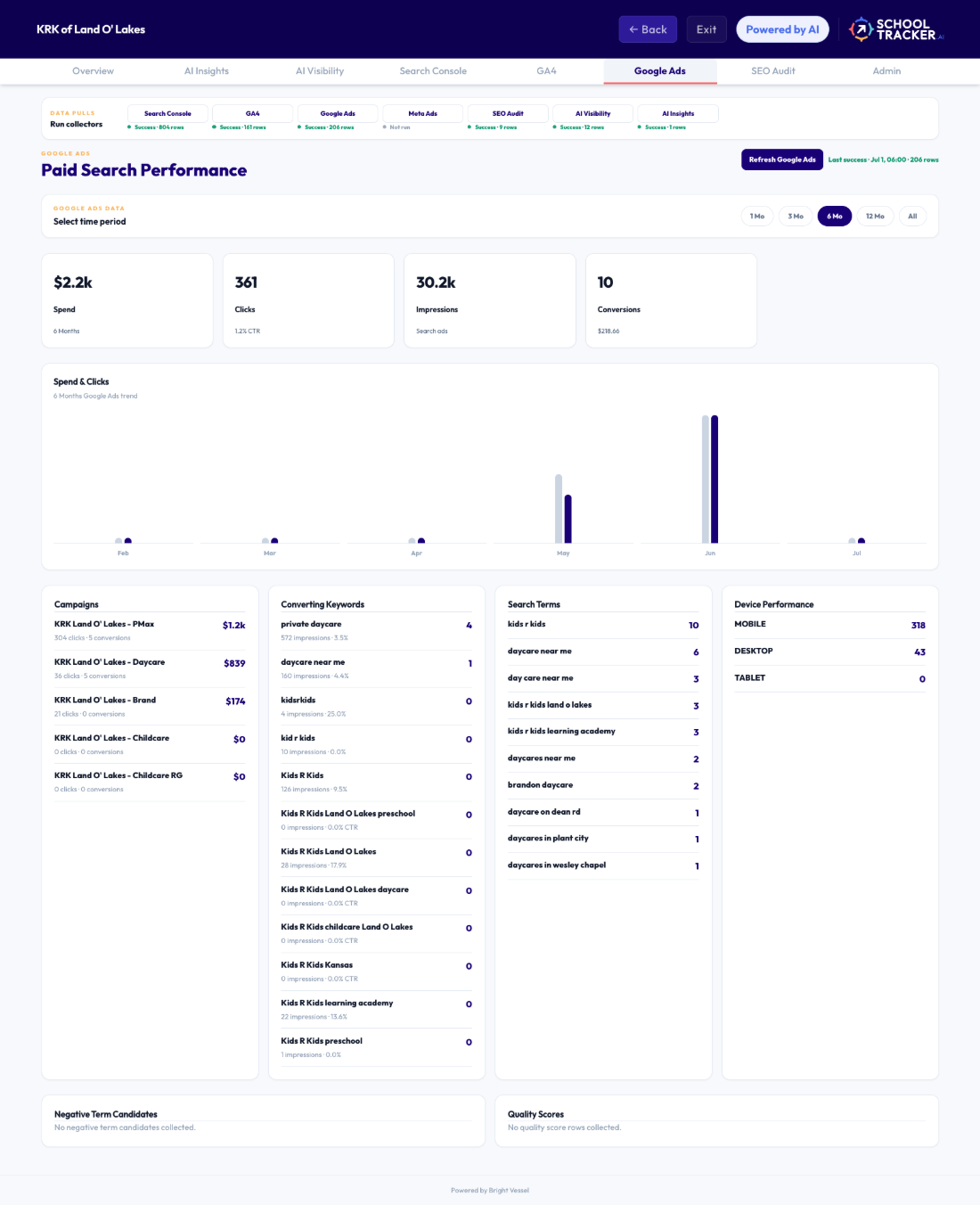Click KRK Land O' Lakes - Daycare campaign
This screenshot has height=1205, width=980.
150,668
